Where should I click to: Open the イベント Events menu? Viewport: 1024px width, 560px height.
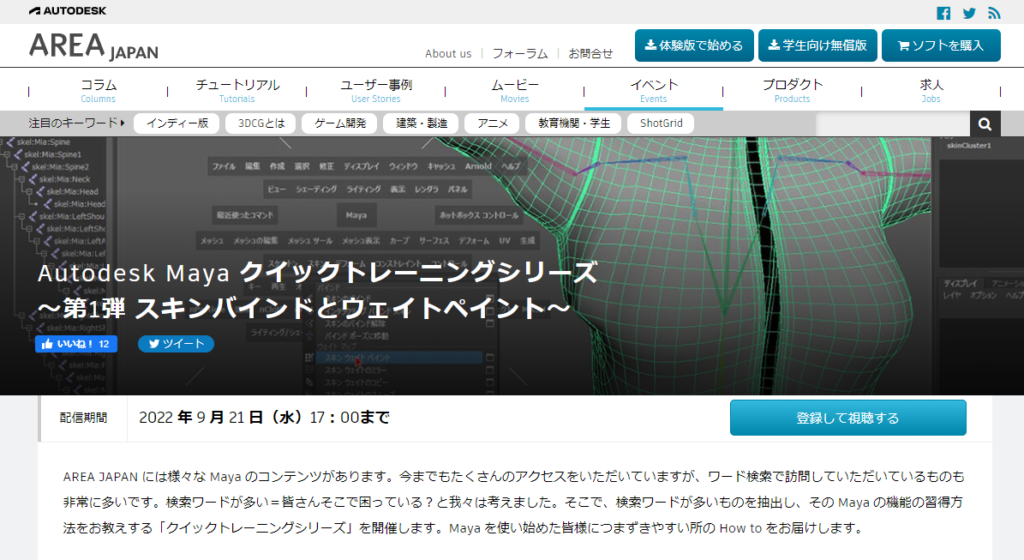point(654,90)
